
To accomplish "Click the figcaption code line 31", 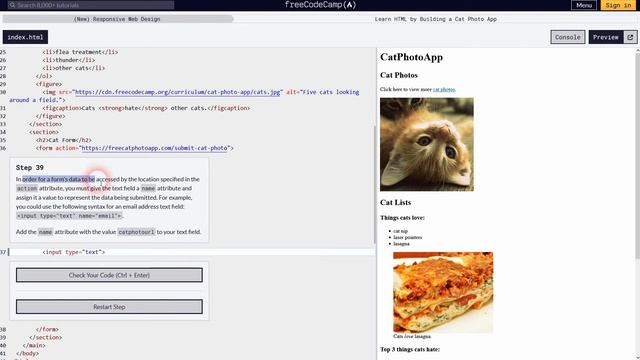I will click(146, 108).
